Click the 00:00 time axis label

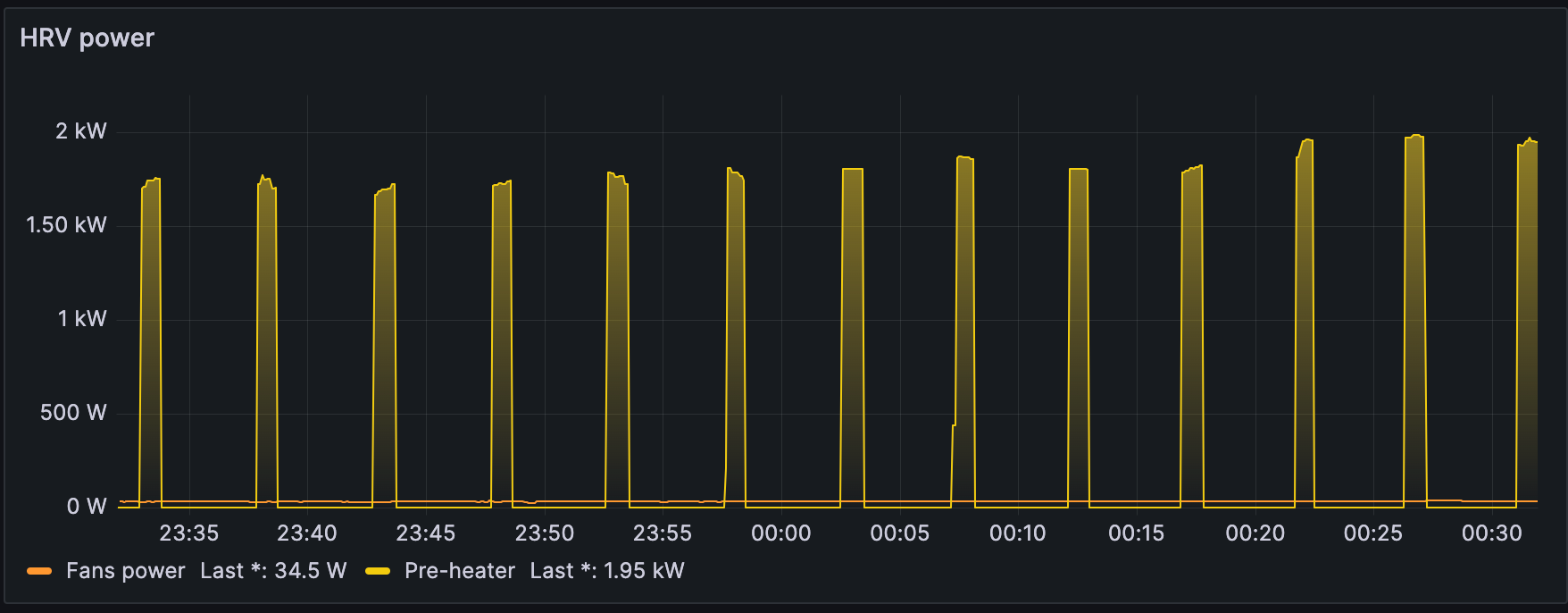pyautogui.click(x=781, y=533)
